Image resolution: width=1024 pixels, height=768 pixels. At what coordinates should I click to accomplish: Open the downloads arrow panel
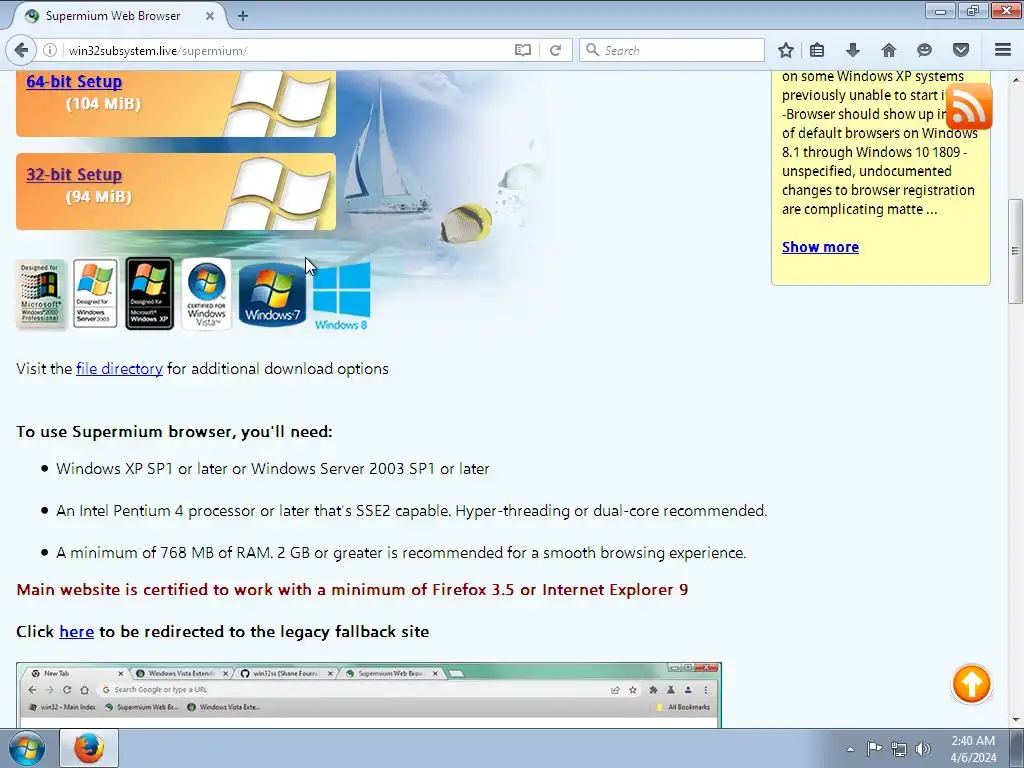point(852,50)
